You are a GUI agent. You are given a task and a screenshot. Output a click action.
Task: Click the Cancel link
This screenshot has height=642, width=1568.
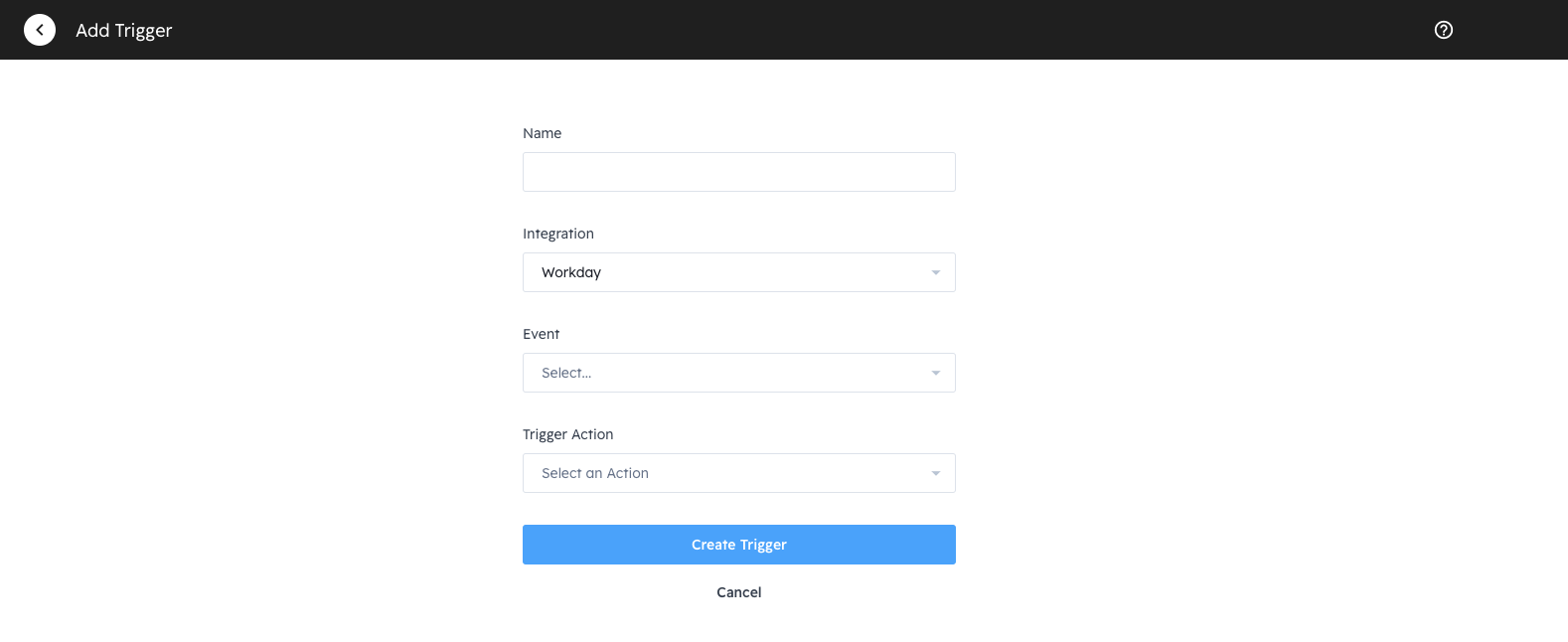coord(738,592)
